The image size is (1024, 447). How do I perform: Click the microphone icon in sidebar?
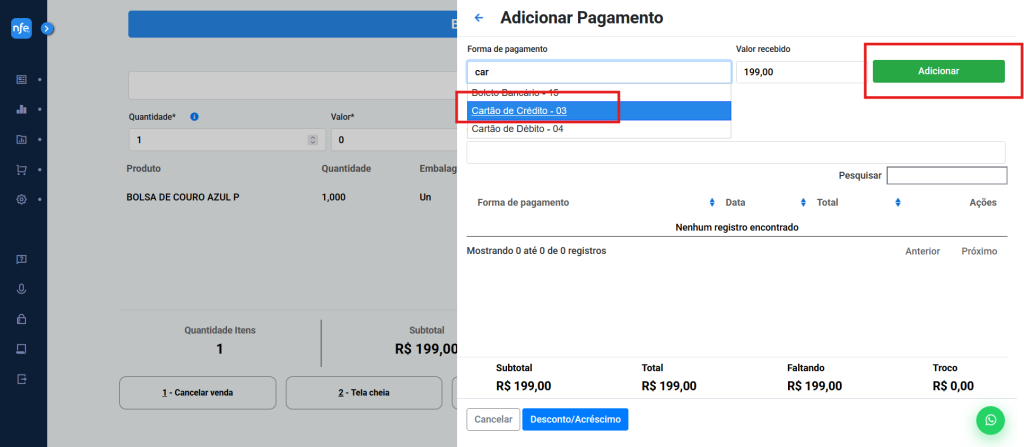pos(21,289)
